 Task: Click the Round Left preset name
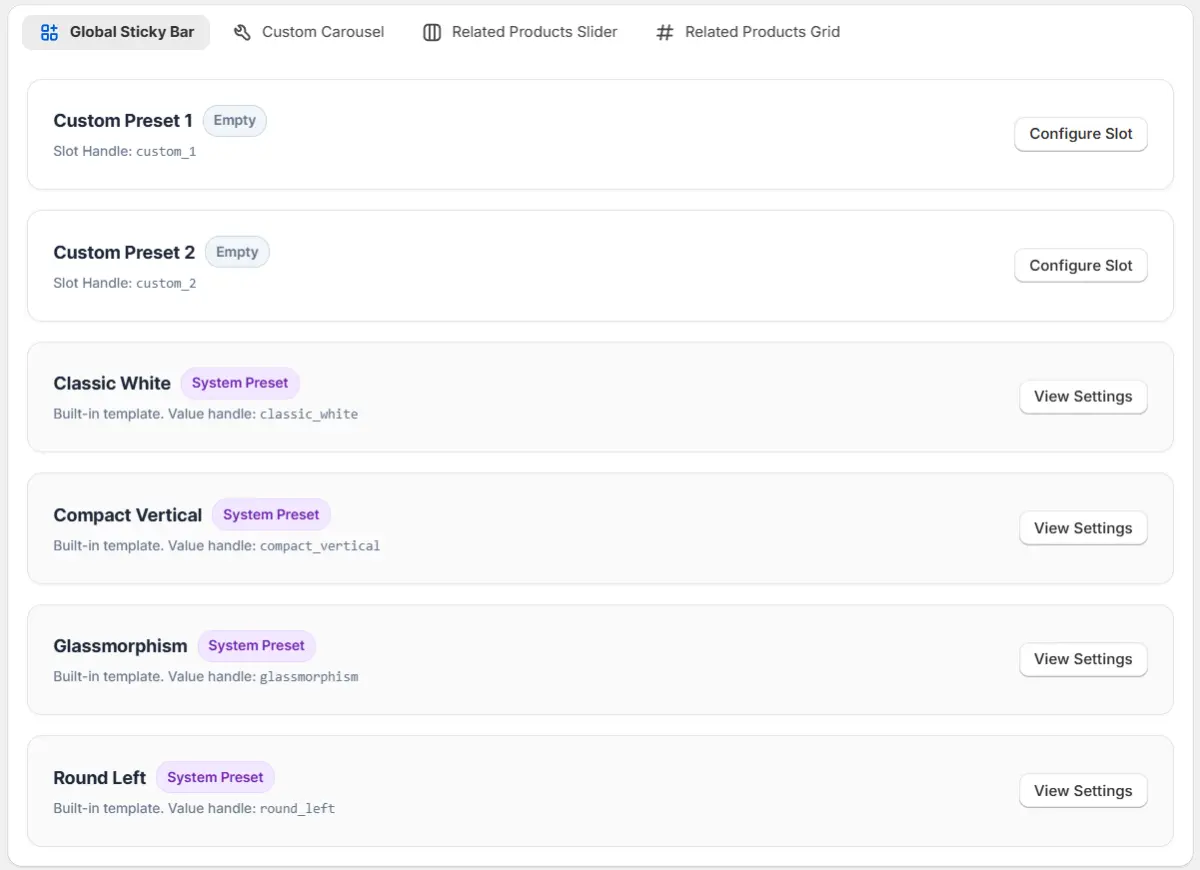coord(100,778)
